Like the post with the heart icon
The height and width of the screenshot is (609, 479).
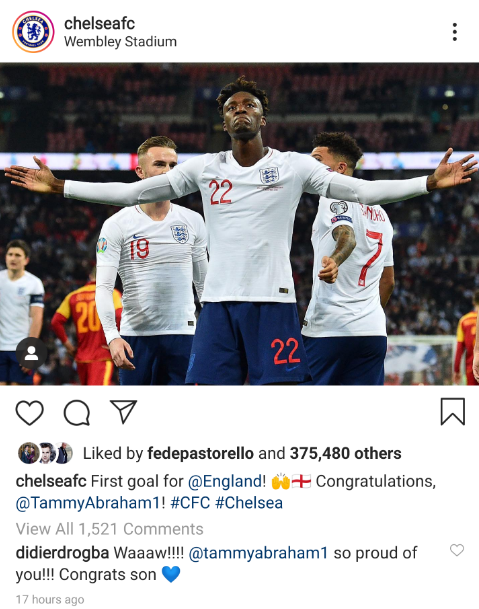[30, 412]
